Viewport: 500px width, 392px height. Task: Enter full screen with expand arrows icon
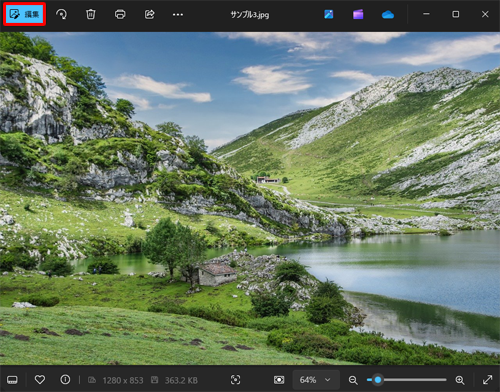point(488,380)
